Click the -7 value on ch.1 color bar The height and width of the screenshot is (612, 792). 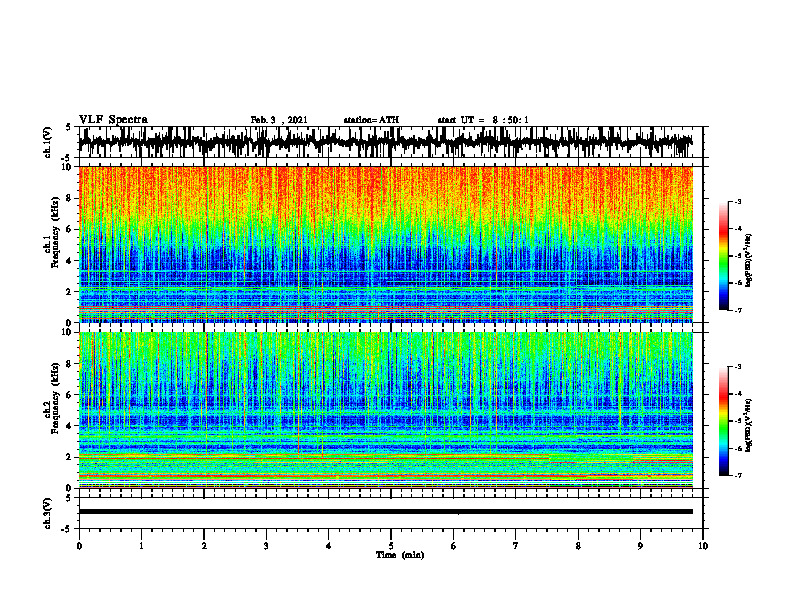(x=737, y=310)
